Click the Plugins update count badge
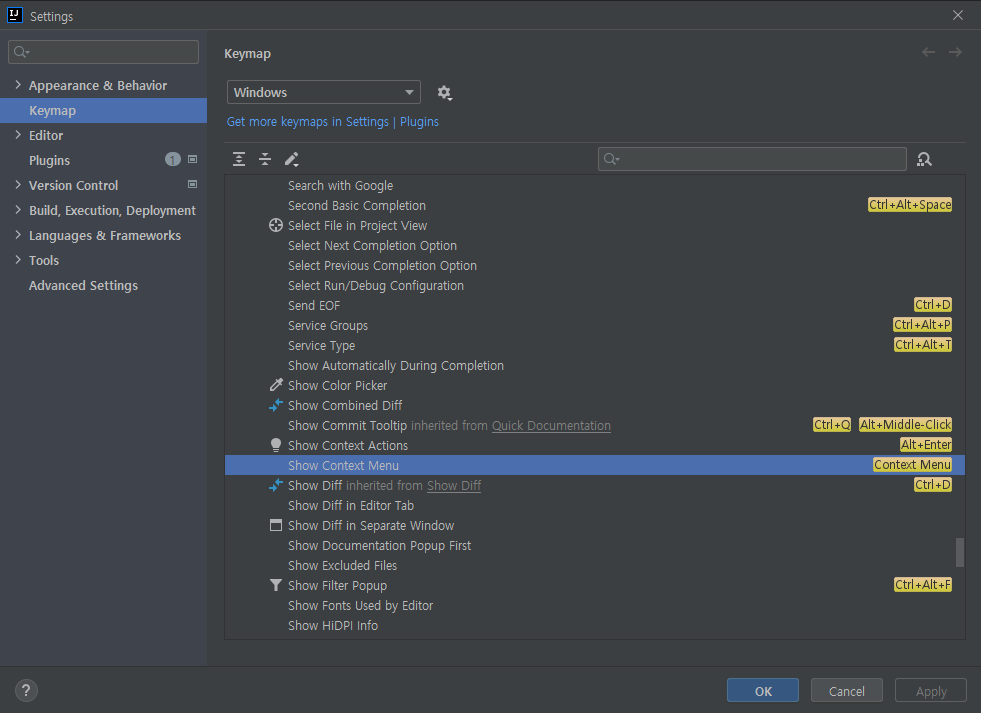The image size is (981, 713). click(x=173, y=159)
